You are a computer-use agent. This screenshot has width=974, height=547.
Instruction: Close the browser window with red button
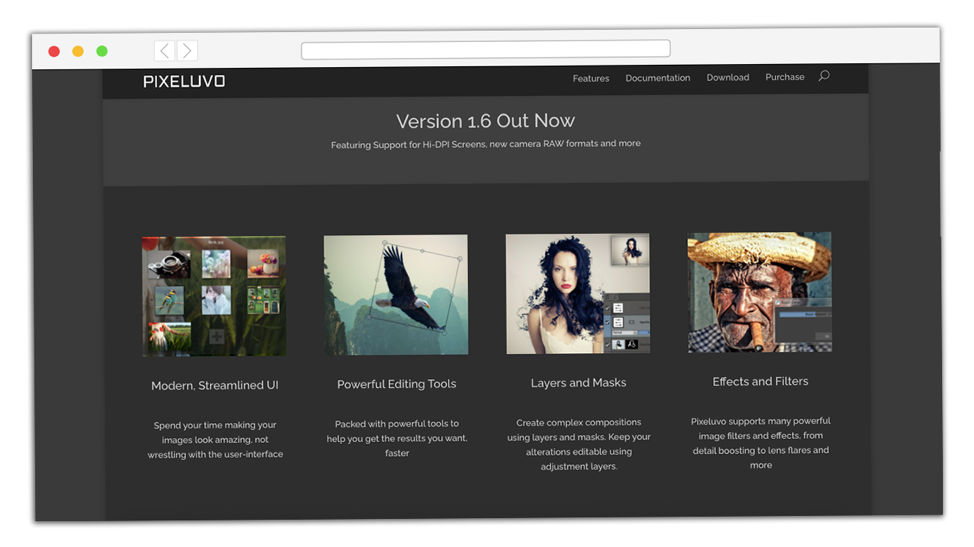point(54,52)
